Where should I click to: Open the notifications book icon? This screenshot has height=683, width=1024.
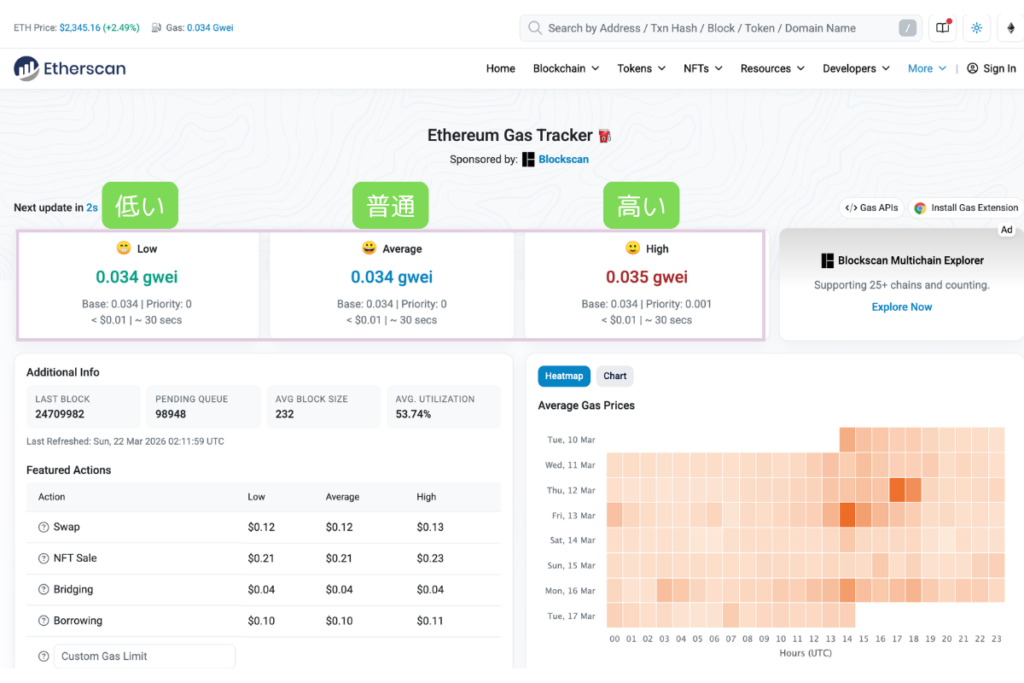click(x=942, y=28)
